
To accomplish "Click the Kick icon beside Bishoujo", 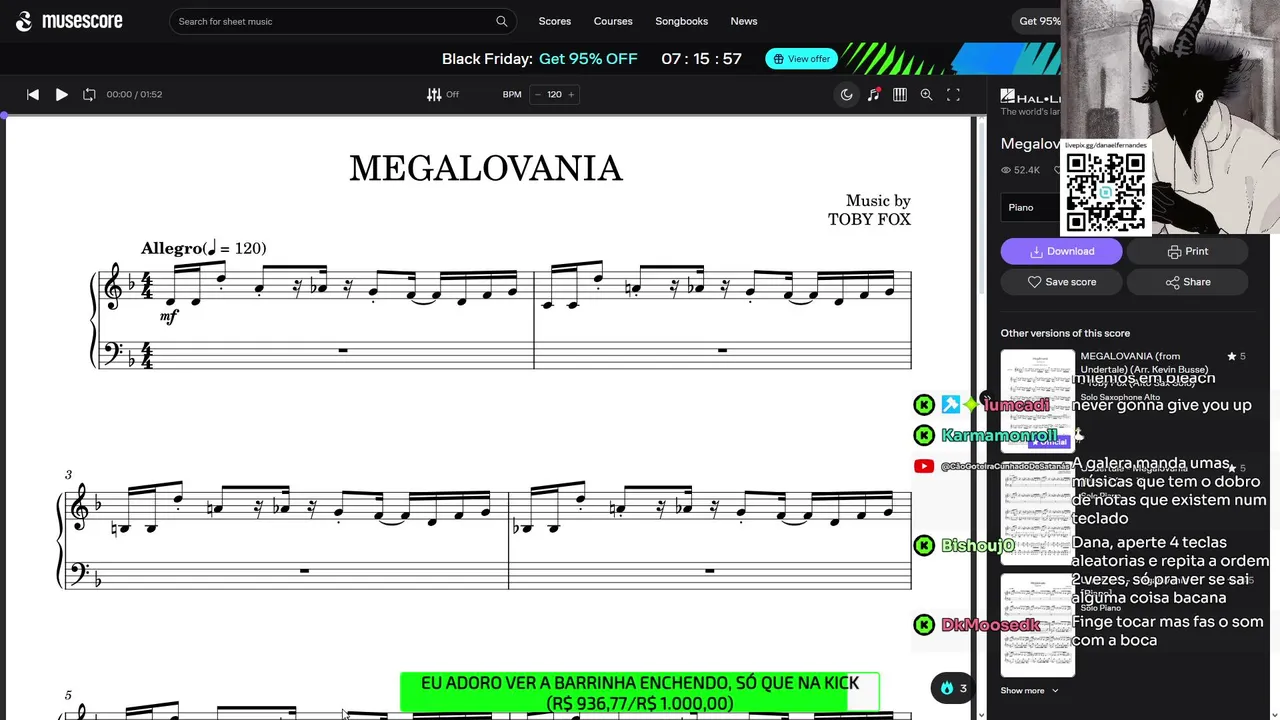I will coord(924,545).
